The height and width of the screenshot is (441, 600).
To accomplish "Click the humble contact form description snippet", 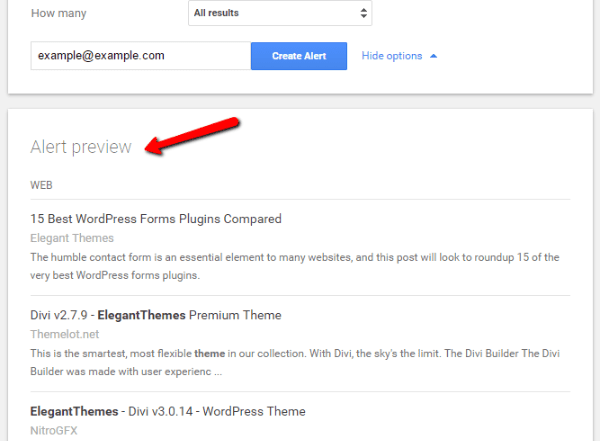I will [x=295, y=266].
